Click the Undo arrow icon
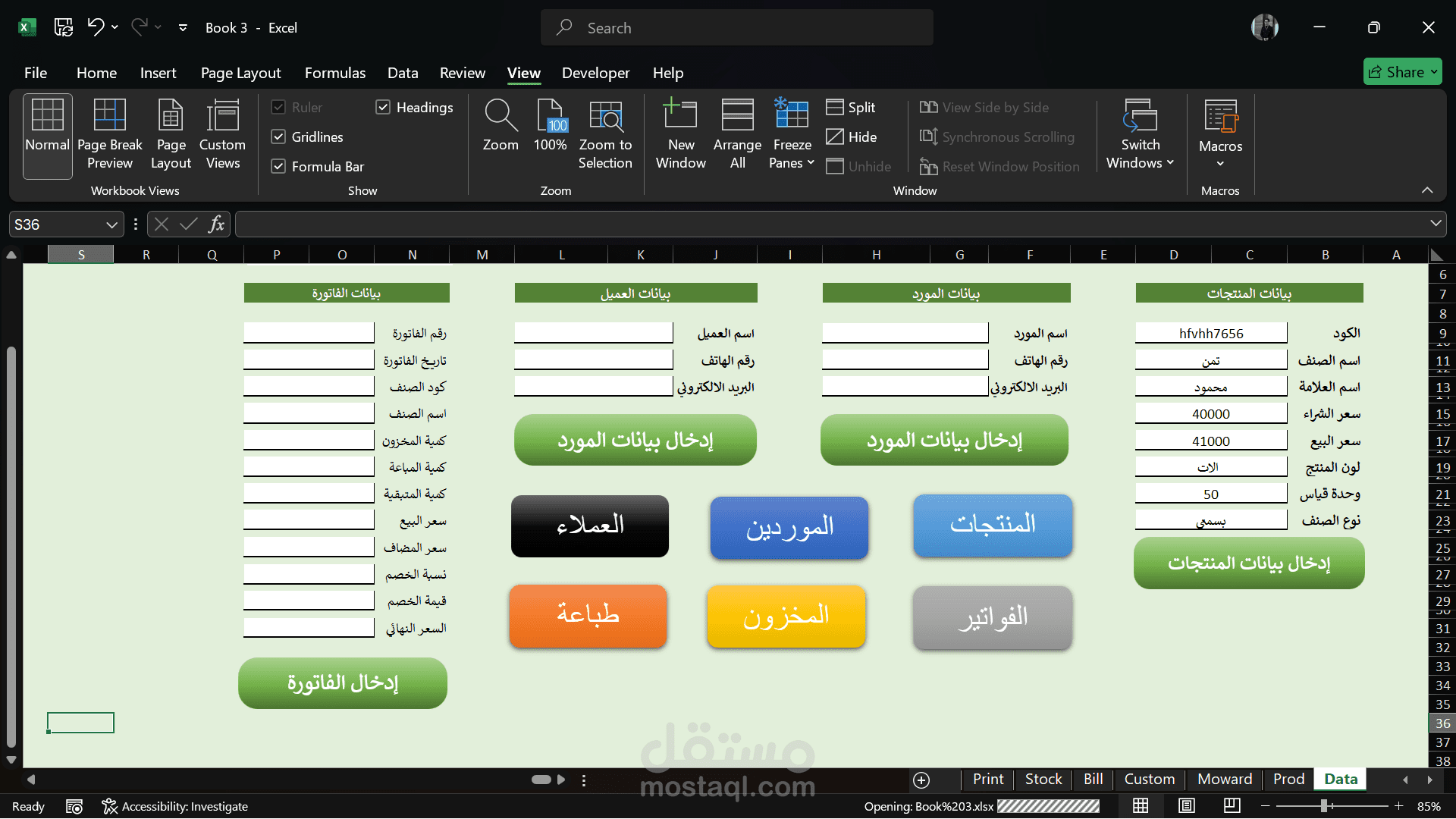The height and width of the screenshot is (819, 1456). (x=96, y=27)
